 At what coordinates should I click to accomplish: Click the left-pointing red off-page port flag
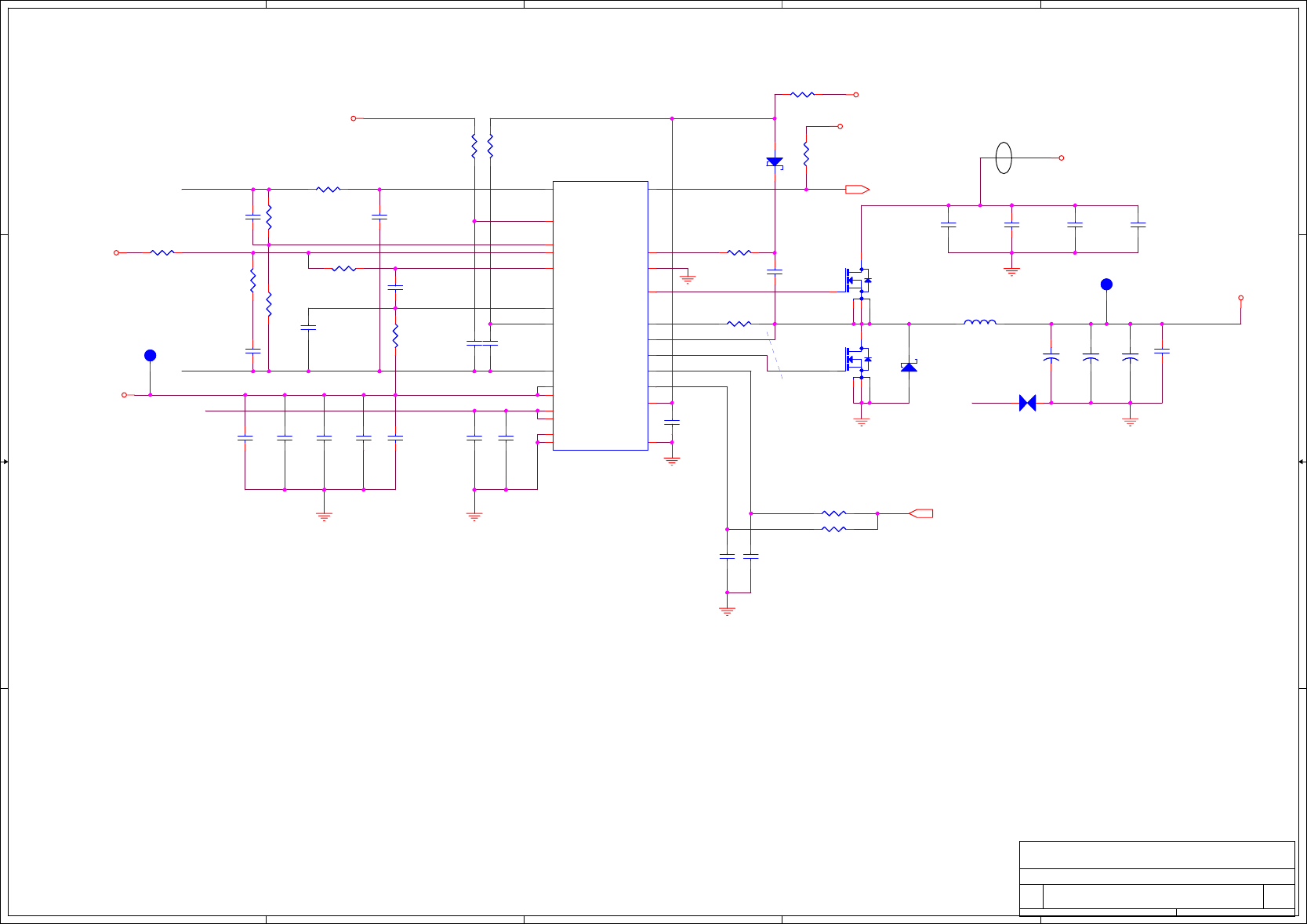(x=920, y=513)
